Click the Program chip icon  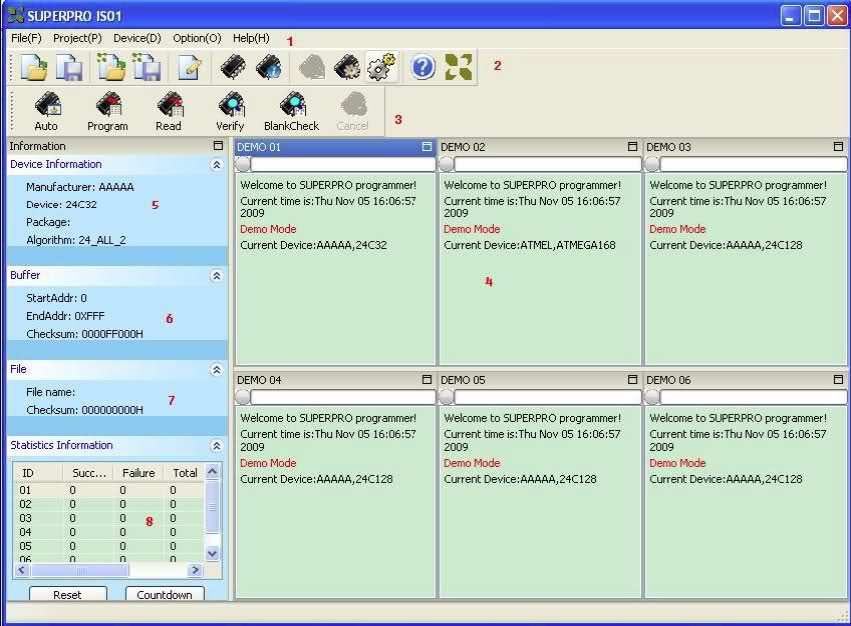tap(107, 108)
